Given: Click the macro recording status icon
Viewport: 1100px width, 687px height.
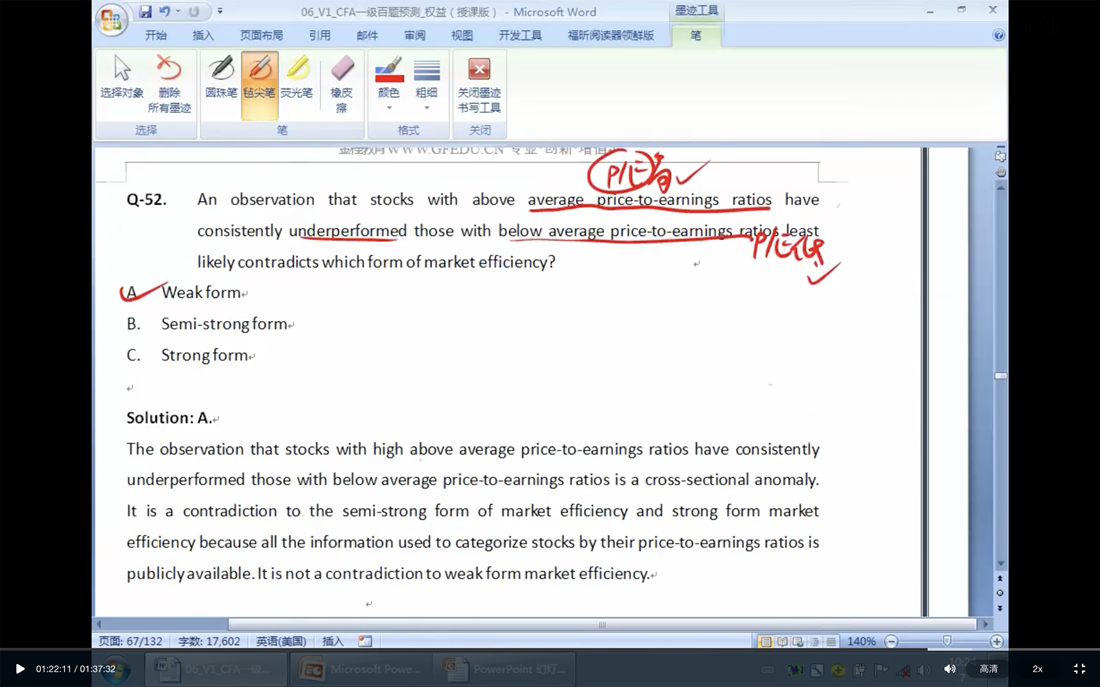Looking at the screenshot, I should pyautogui.click(x=365, y=641).
